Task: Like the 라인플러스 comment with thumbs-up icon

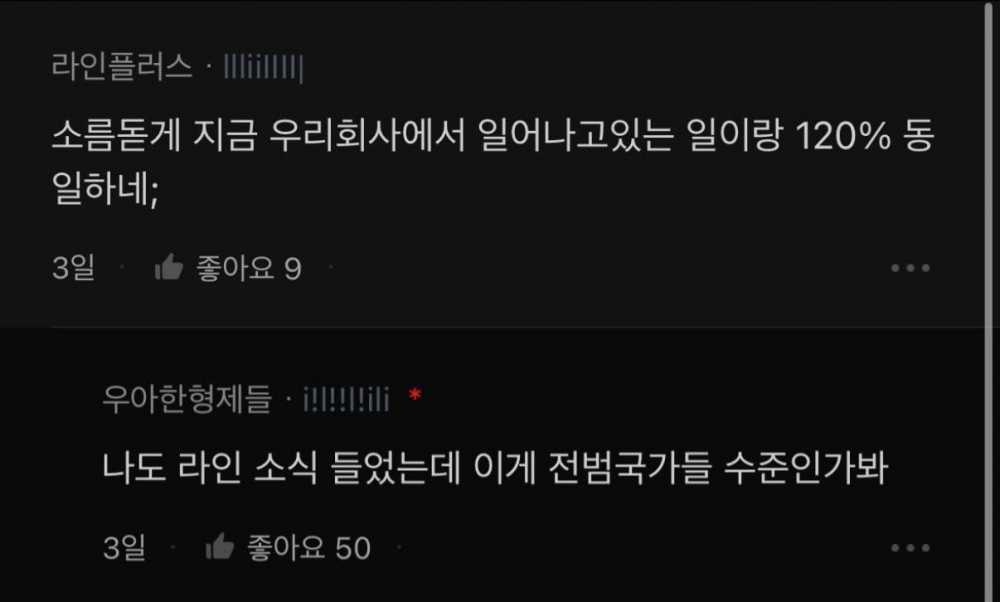Action: pyautogui.click(x=169, y=267)
